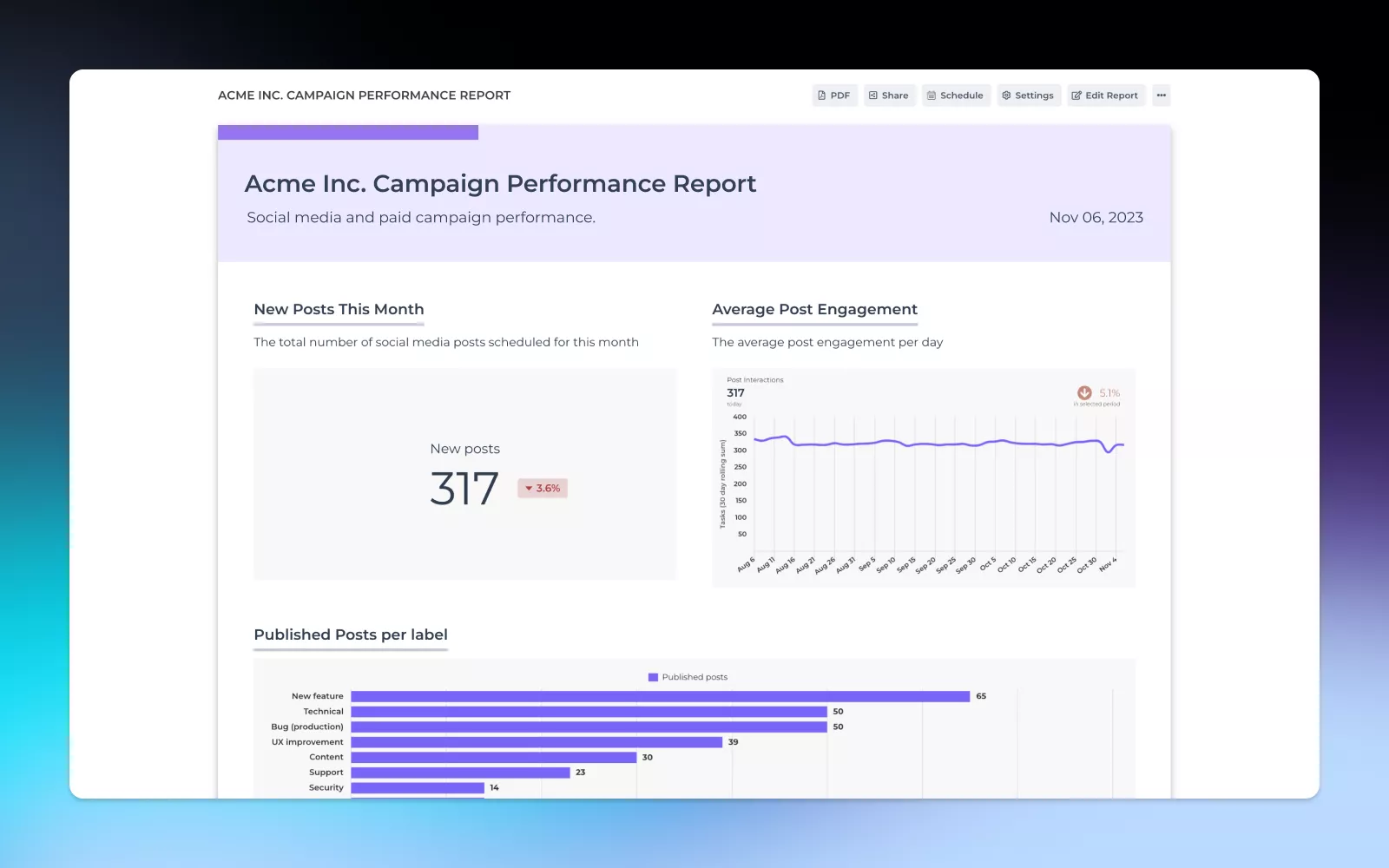Open the more options ellipsis menu
1389x868 pixels.
(1161, 95)
